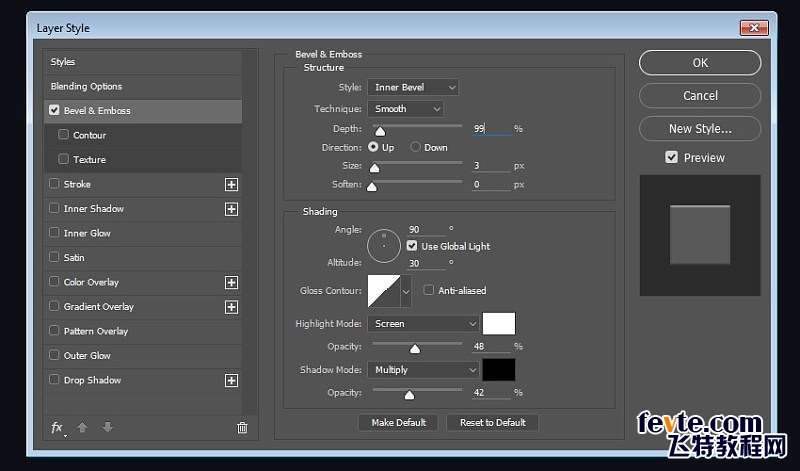The height and width of the screenshot is (471, 800).
Task: Open Blending Options section
Action: click(x=86, y=86)
